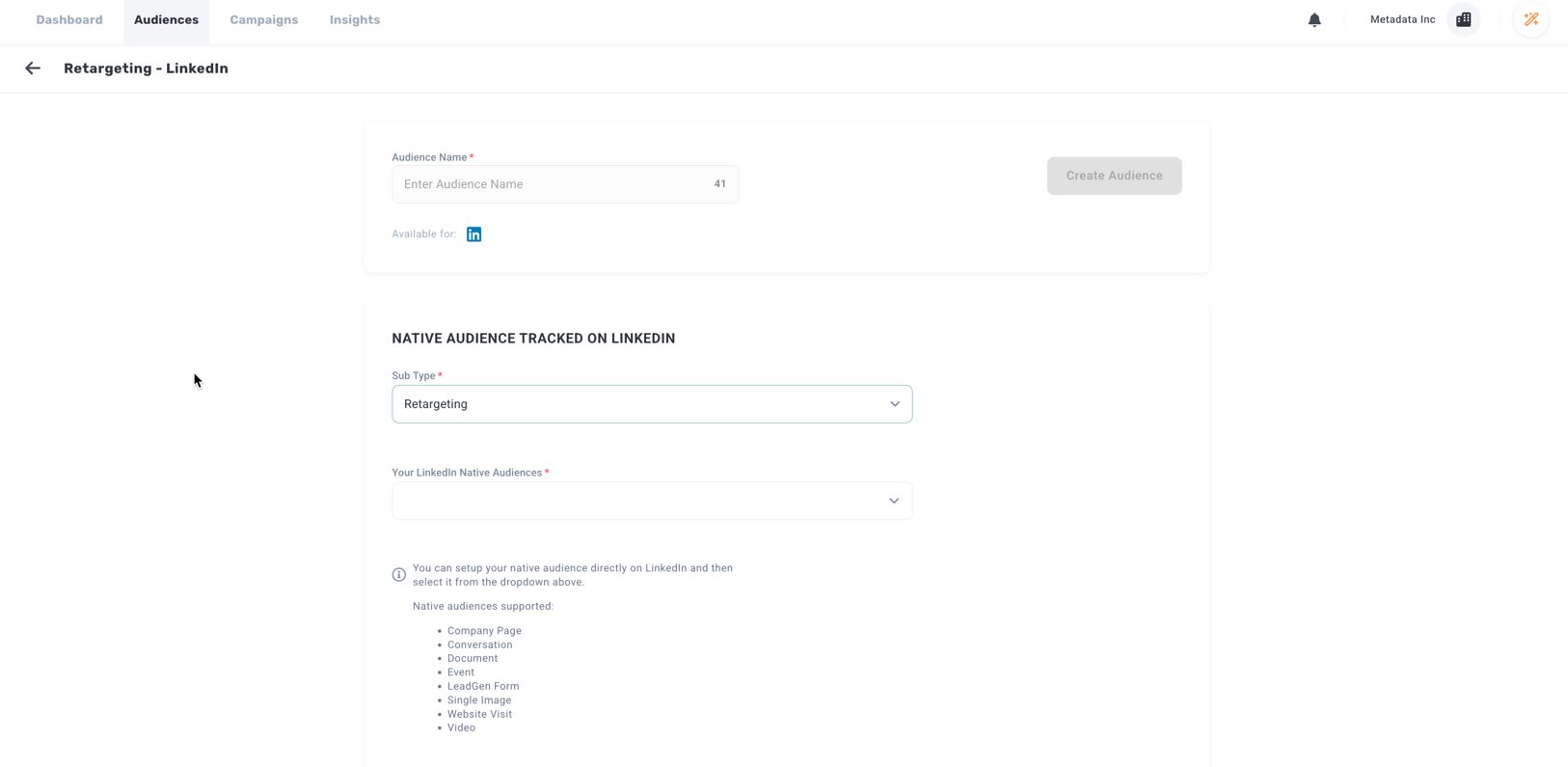1568x767 pixels.
Task: Go to the Insights tab
Action: pos(355,20)
